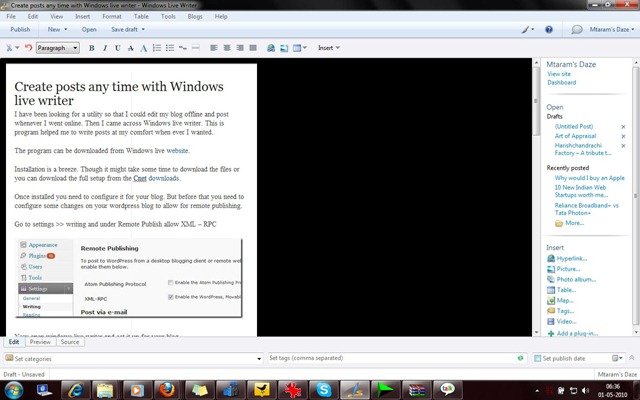Click the Cut scissors icon
Image resolution: width=640 pixels, height=400 pixels.
pyautogui.click(x=9, y=48)
